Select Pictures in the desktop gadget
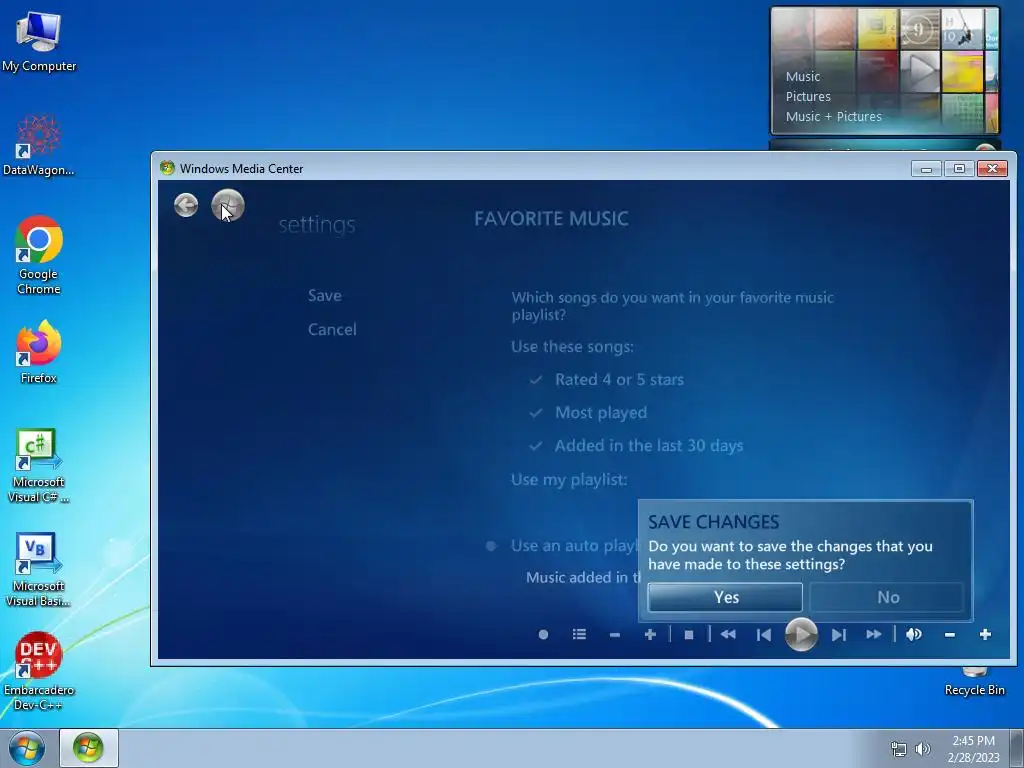 pos(808,97)
